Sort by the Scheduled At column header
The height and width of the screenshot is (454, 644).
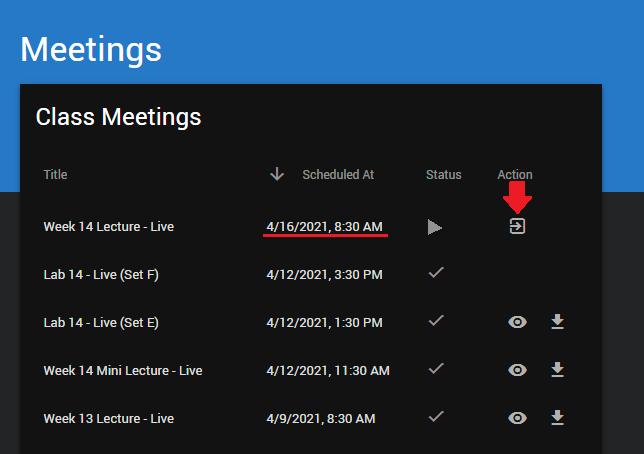tap(338, 175)
